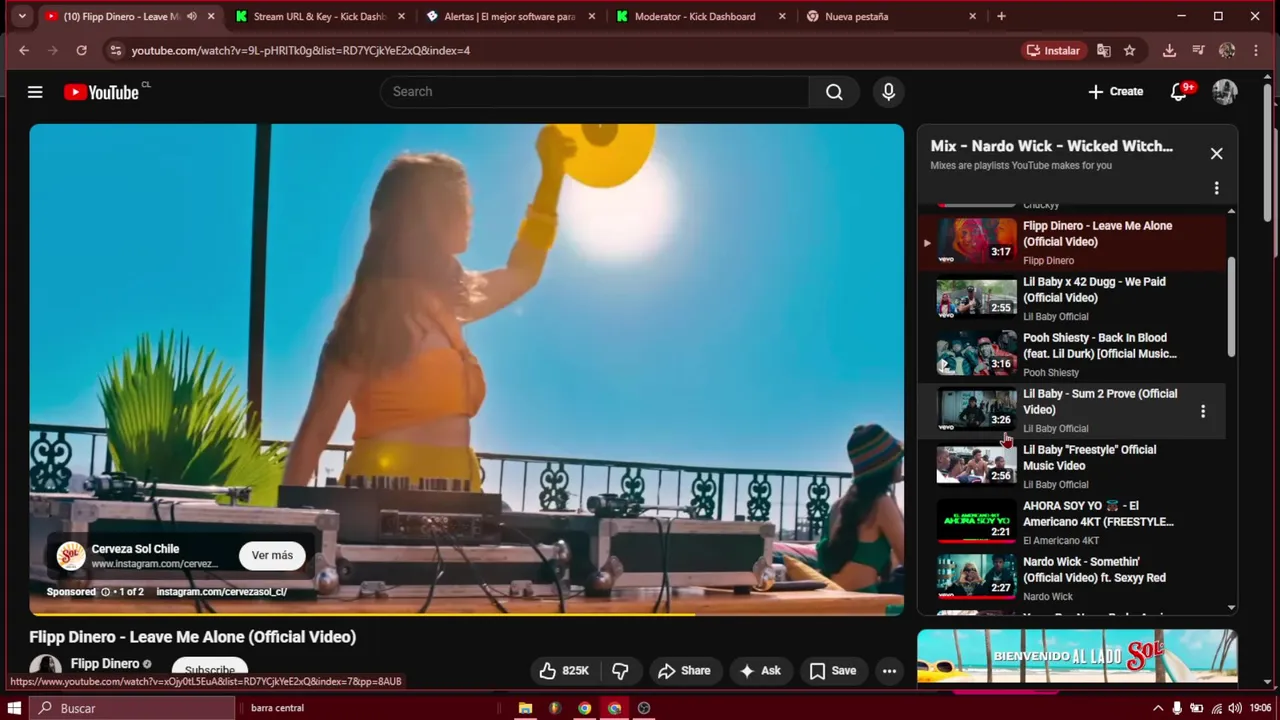Open YouTube notifications bell
Image resolution: width=1280 pixels, height=720 pixels.
tap(1179, 92)
